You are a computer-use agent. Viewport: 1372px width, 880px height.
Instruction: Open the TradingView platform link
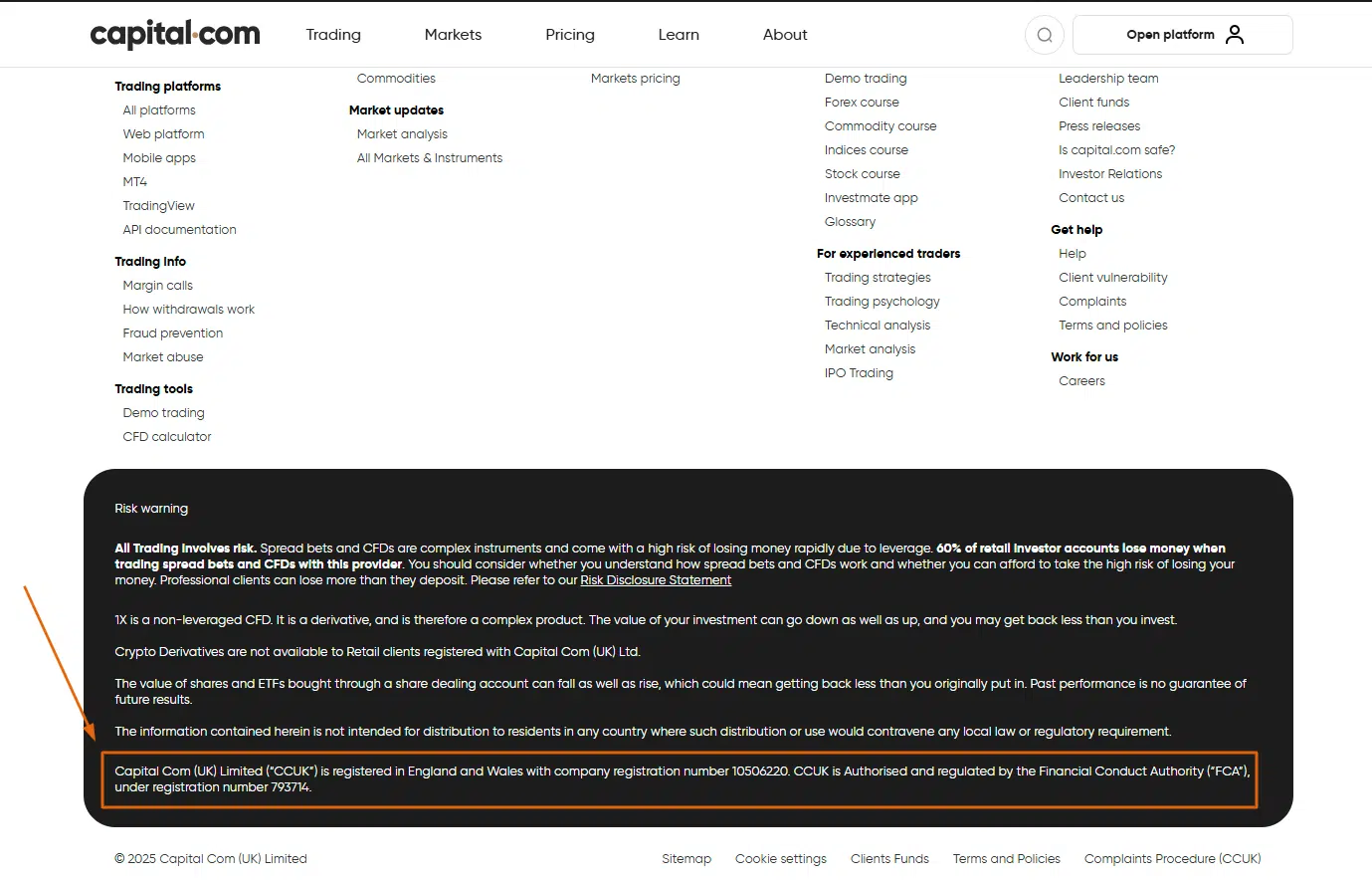[x=158, y=206]
